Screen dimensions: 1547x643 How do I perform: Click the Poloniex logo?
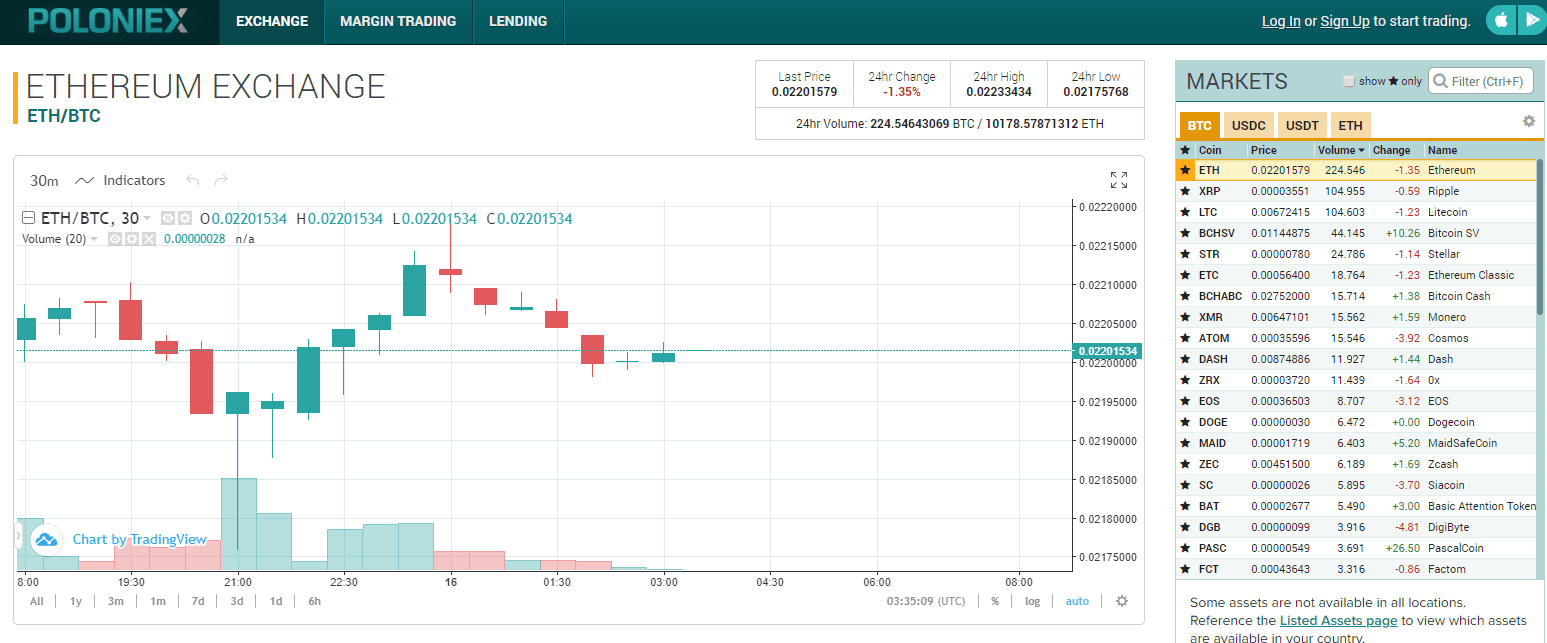coord(108,21)
